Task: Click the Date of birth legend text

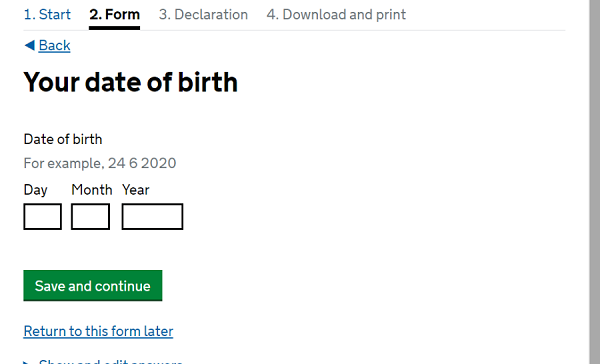Action: point(63,139)
